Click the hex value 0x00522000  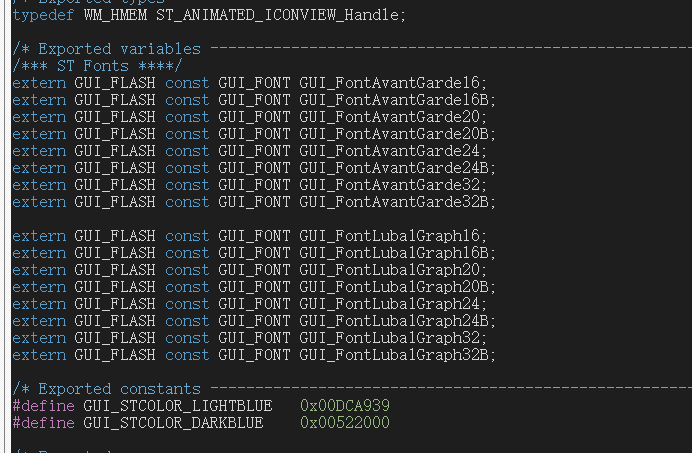(x=345, y=423)
